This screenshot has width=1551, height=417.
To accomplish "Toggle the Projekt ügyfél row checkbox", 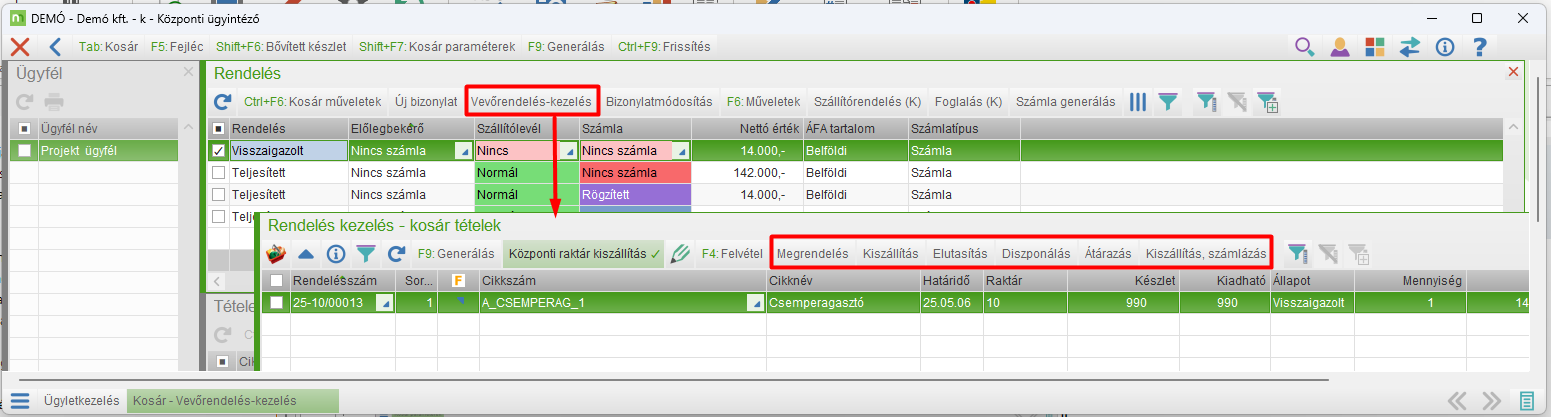I will click(x=25, y=151).
